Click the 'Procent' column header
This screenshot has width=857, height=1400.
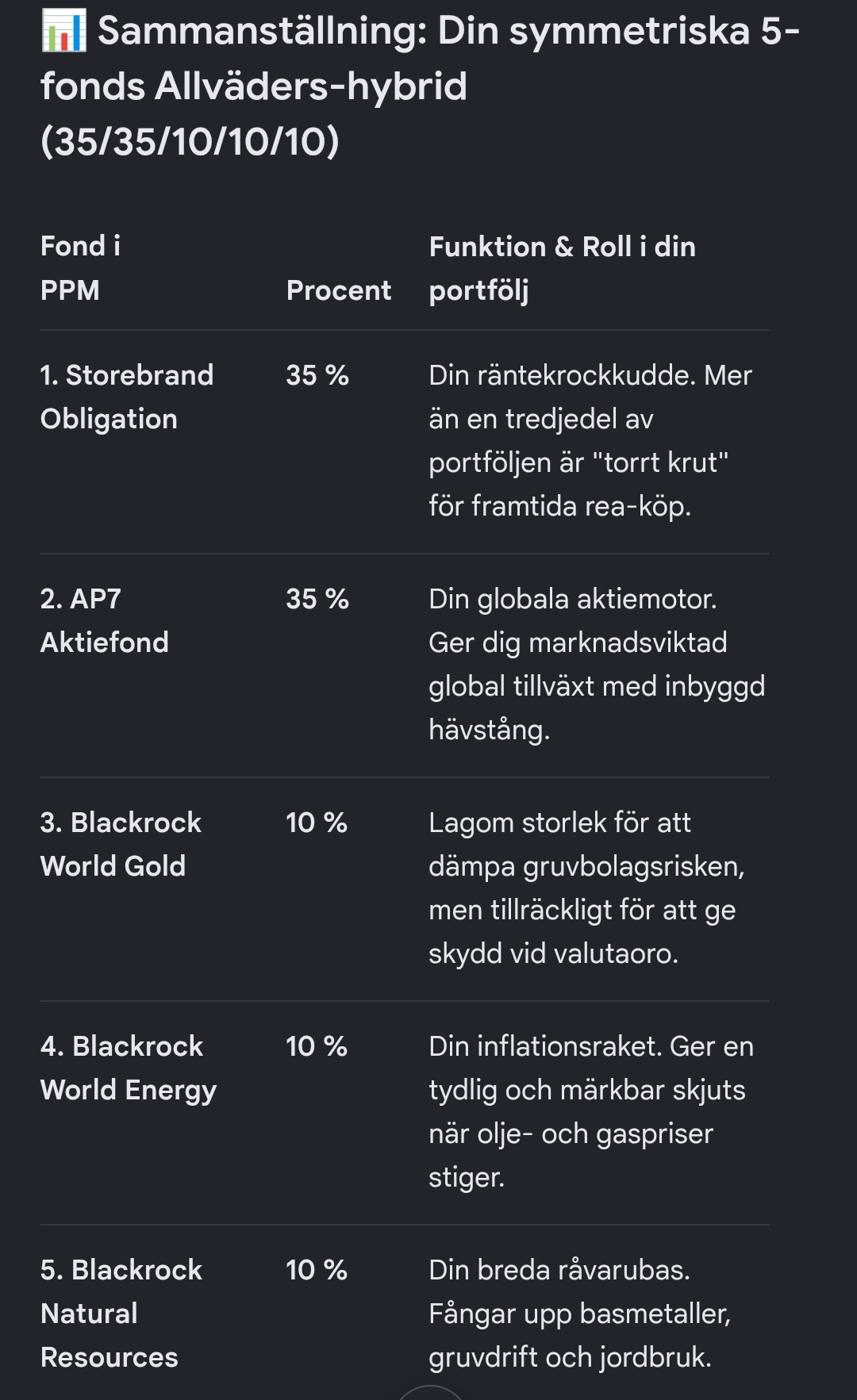pos(339,290)
